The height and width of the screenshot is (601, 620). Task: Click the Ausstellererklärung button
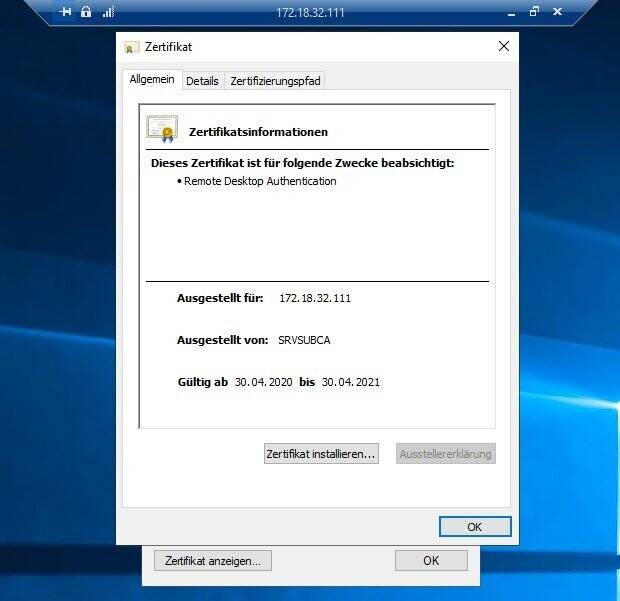445,454
